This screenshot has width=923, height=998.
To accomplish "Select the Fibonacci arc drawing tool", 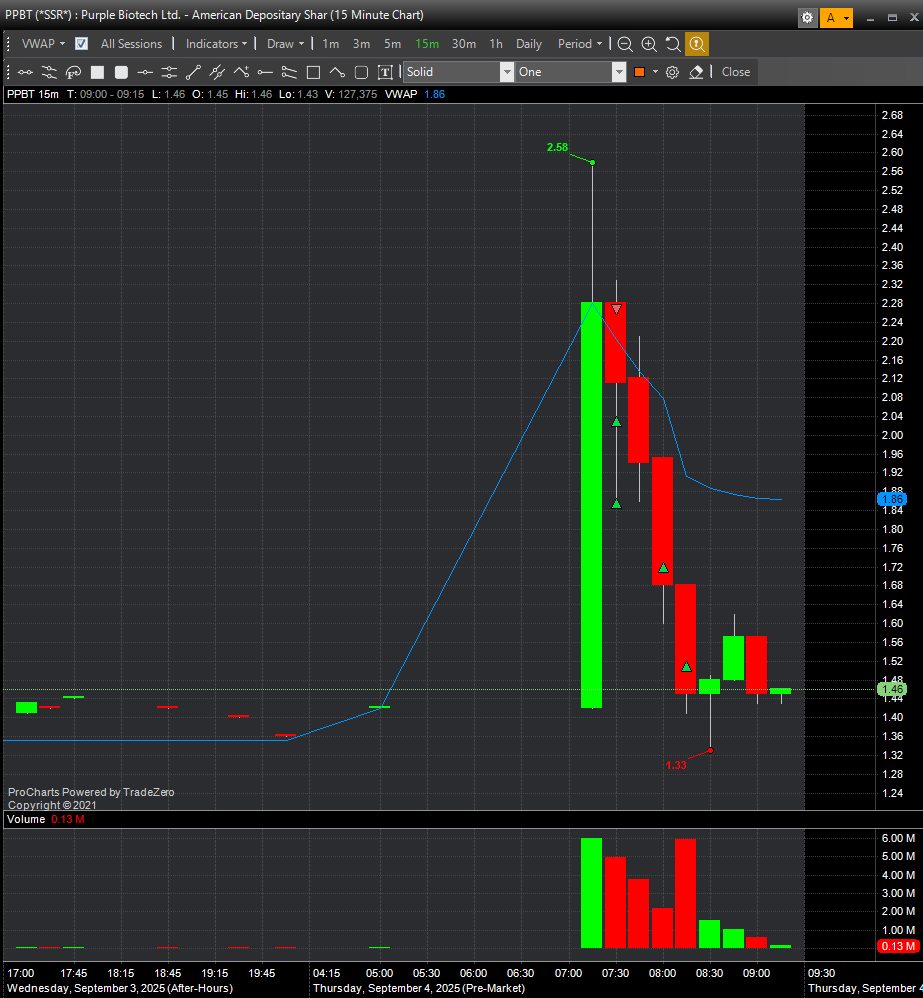I will click(x=73, y=72).
